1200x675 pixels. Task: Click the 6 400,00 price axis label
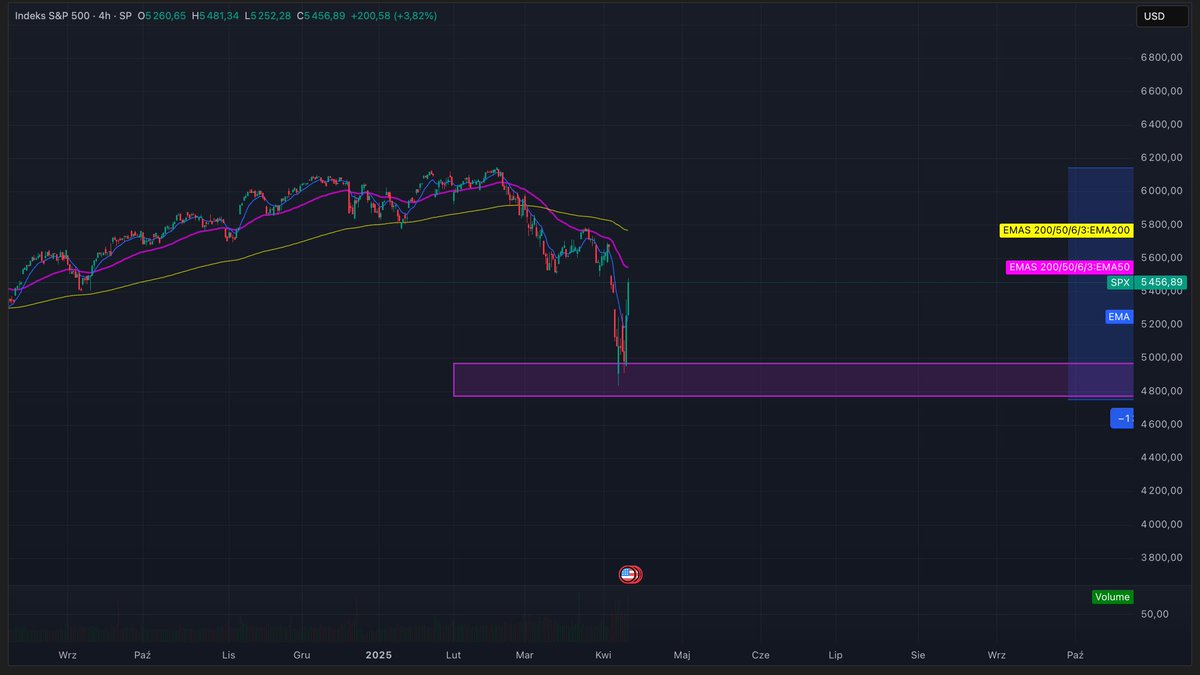1162,124
